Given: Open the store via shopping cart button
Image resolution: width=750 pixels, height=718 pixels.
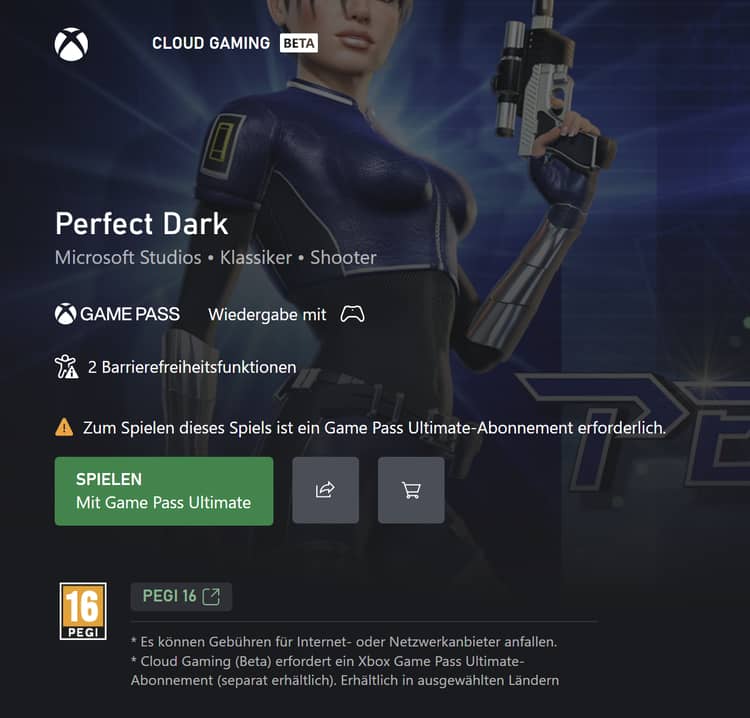Looking at the screenshot, I should [x=411, y=490].
